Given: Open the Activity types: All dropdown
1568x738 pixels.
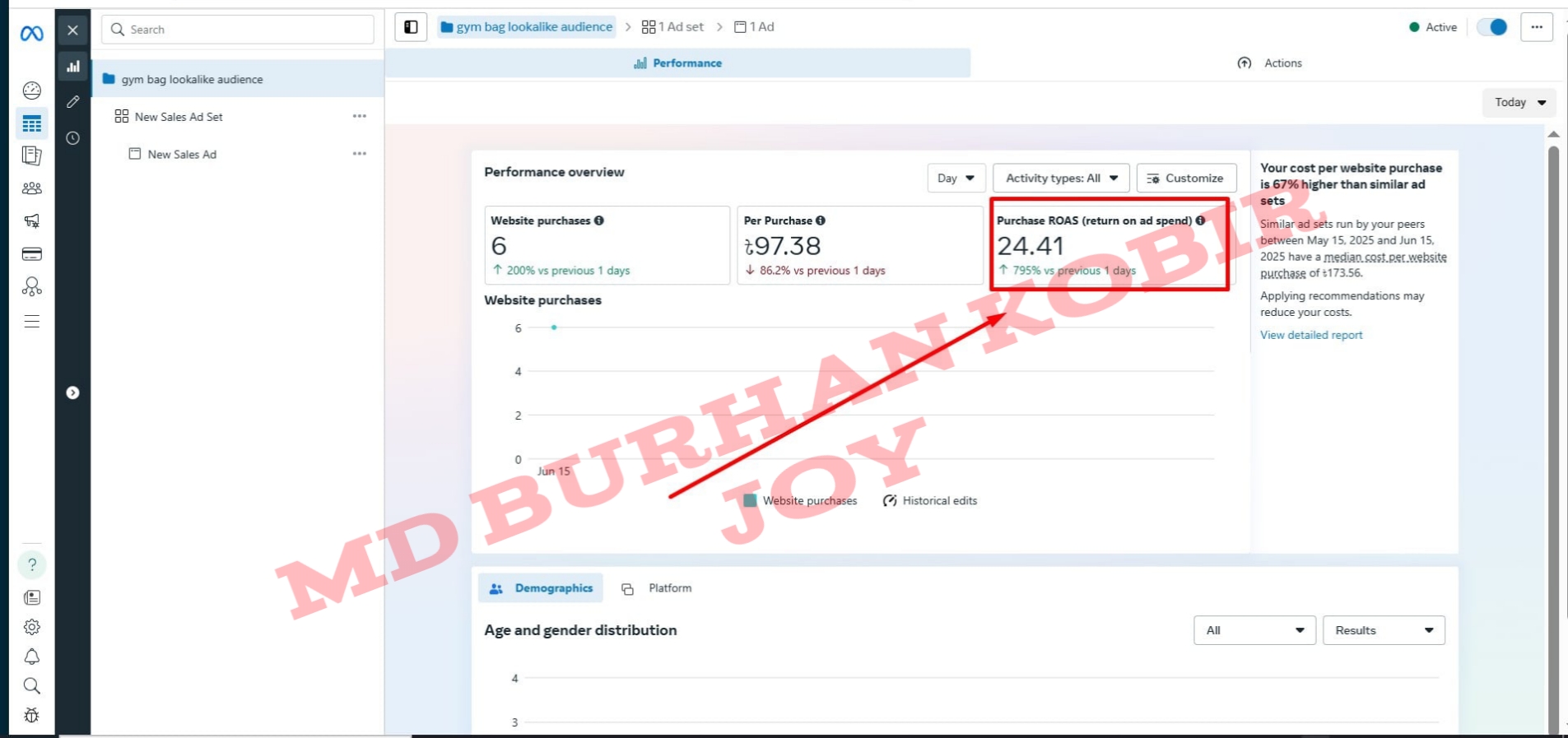Looking at the screenshot, I should tap(1061, 178).
